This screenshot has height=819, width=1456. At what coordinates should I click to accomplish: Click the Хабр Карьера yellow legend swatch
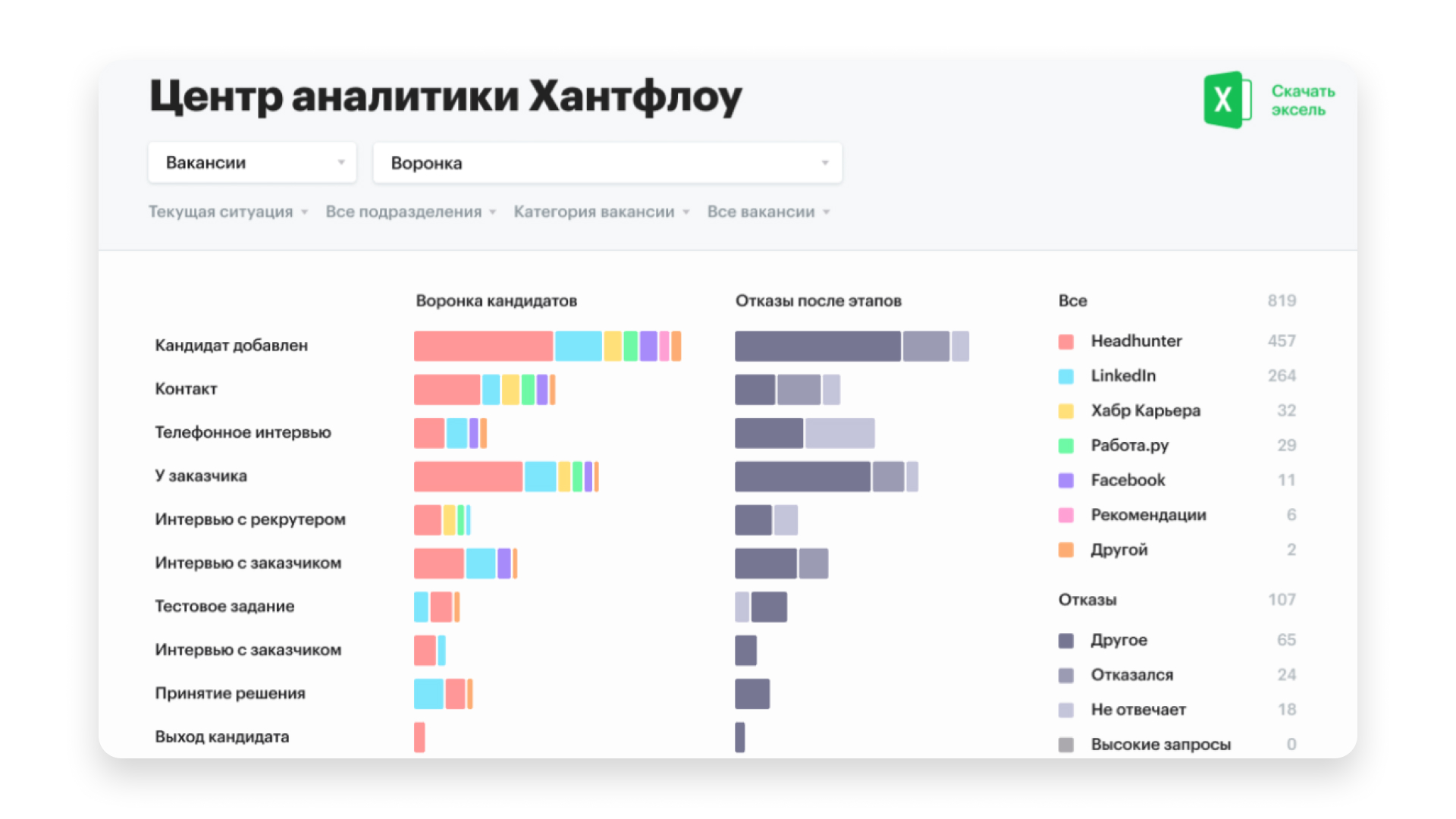1065,412
